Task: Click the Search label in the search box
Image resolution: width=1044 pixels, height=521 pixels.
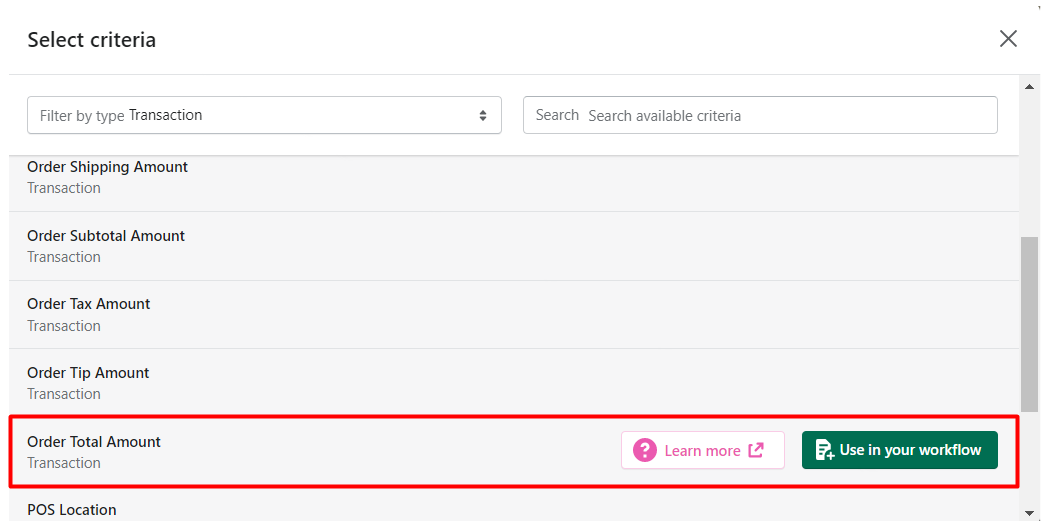Action: click(557, 115)
